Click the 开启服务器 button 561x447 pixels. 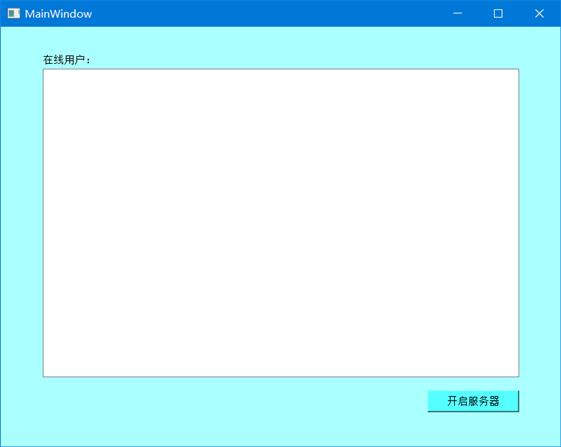point(473,401)
